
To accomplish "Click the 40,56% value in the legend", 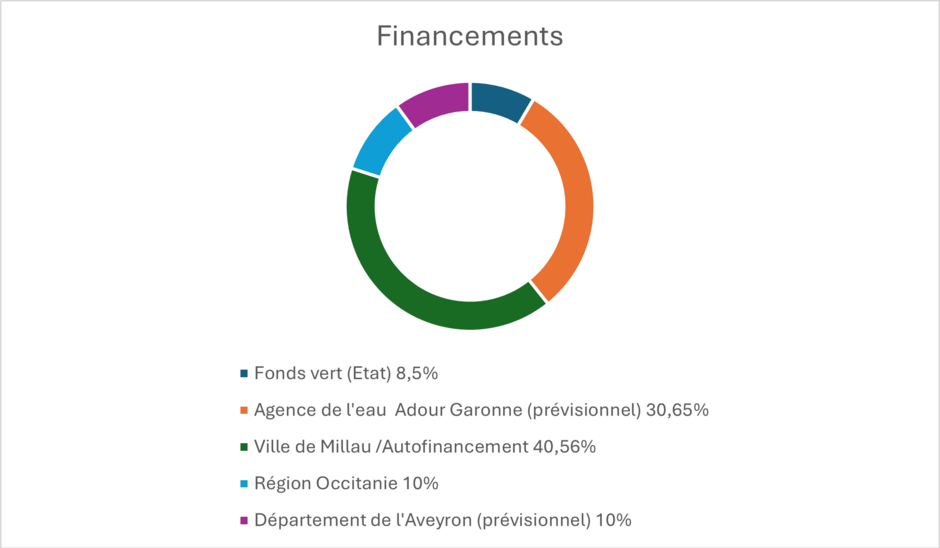I will (564, 447).
